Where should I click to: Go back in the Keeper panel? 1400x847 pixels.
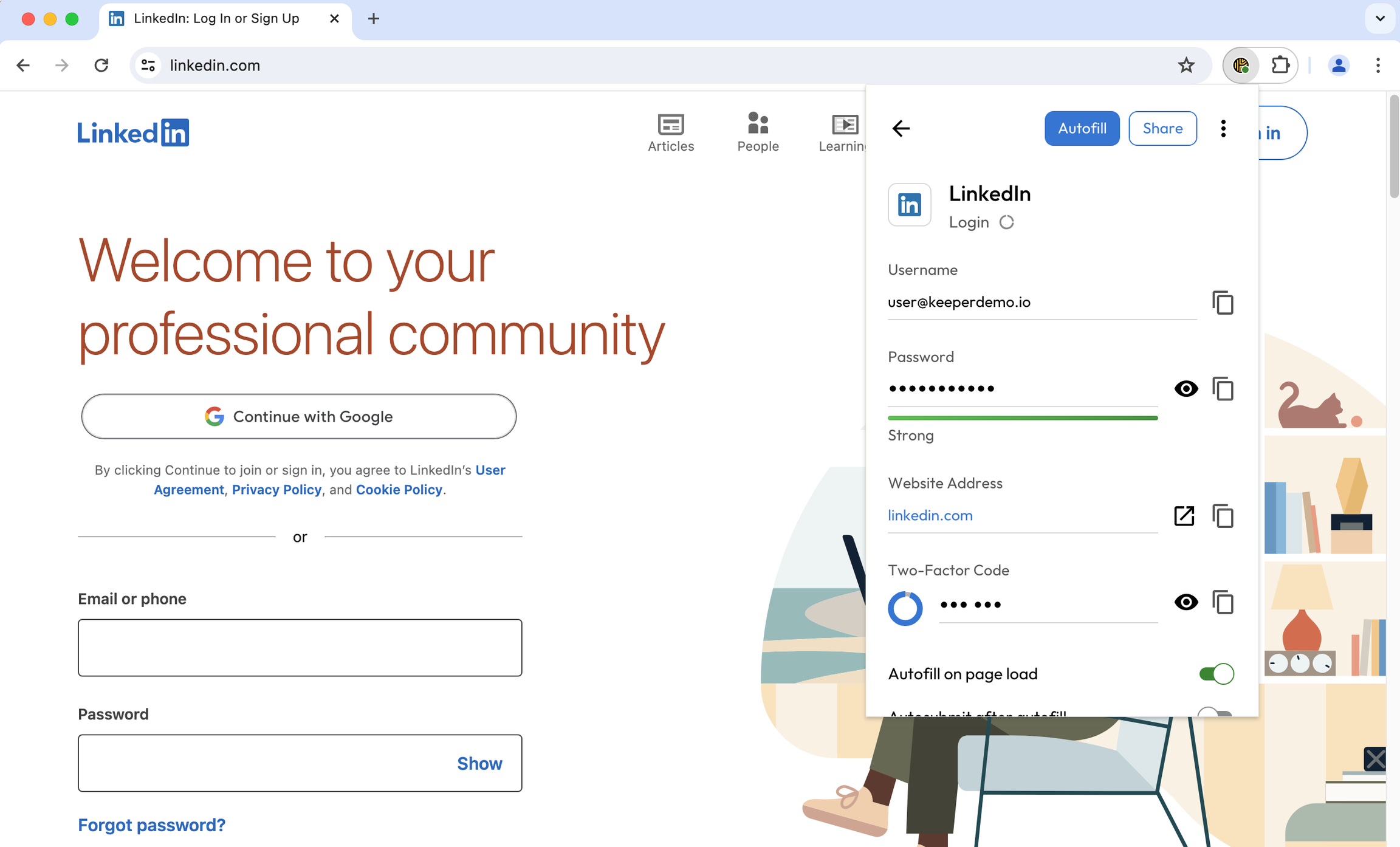(x=901, y=128)
